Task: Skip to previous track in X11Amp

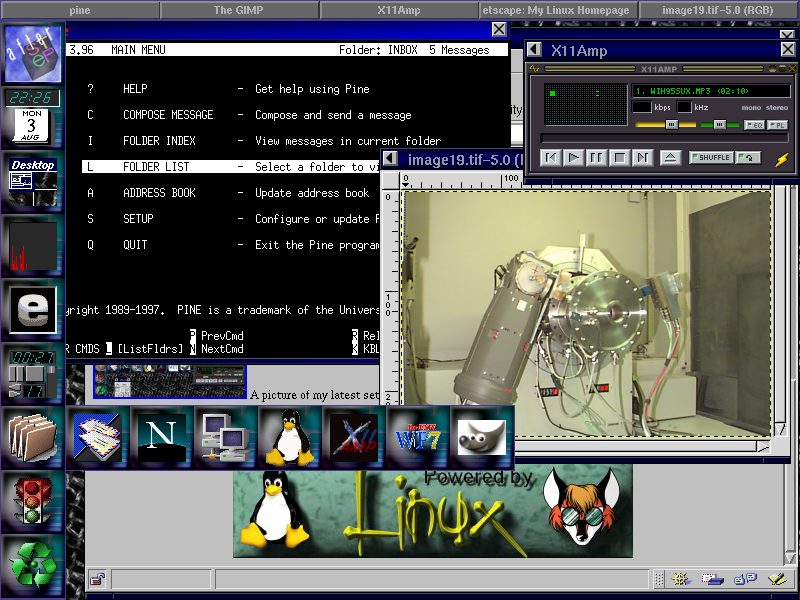Action: [x=551, y=158]
